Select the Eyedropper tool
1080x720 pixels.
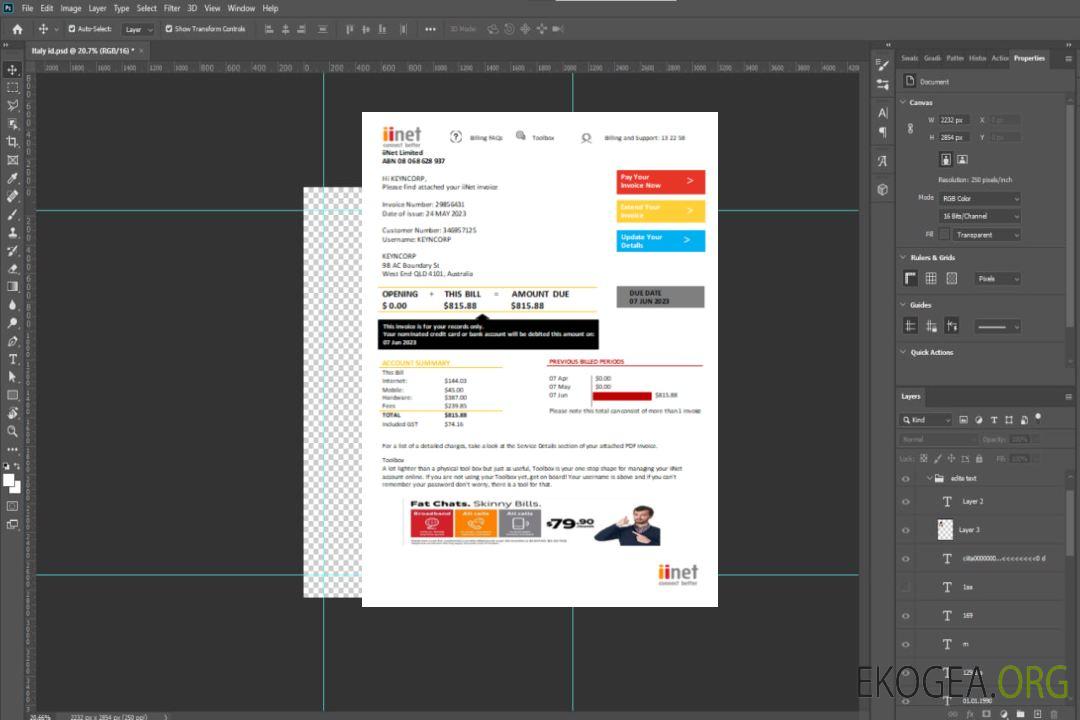pos(13,178)
